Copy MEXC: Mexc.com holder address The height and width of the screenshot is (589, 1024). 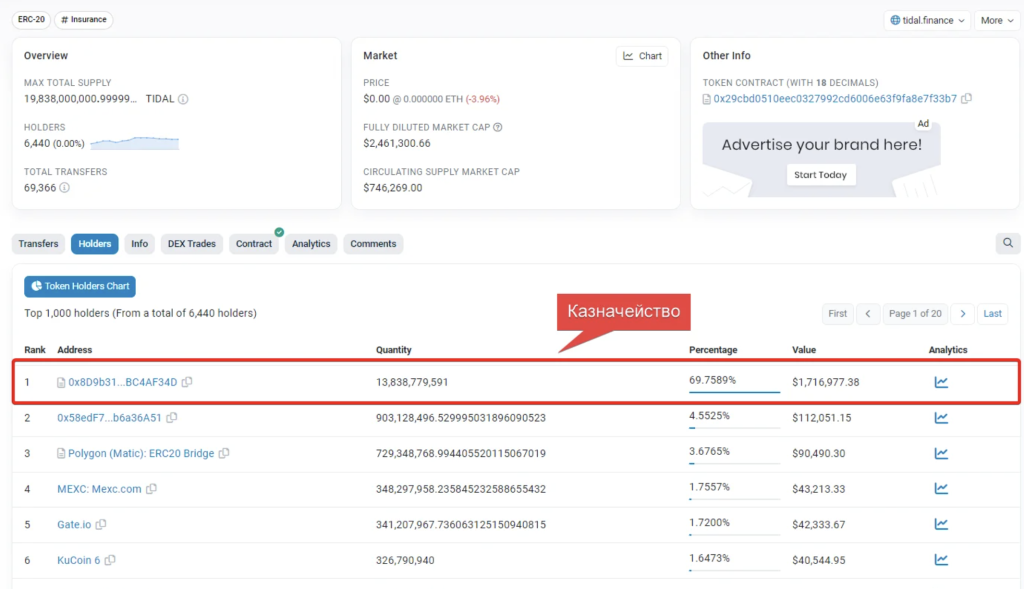[x=152, y=488]
